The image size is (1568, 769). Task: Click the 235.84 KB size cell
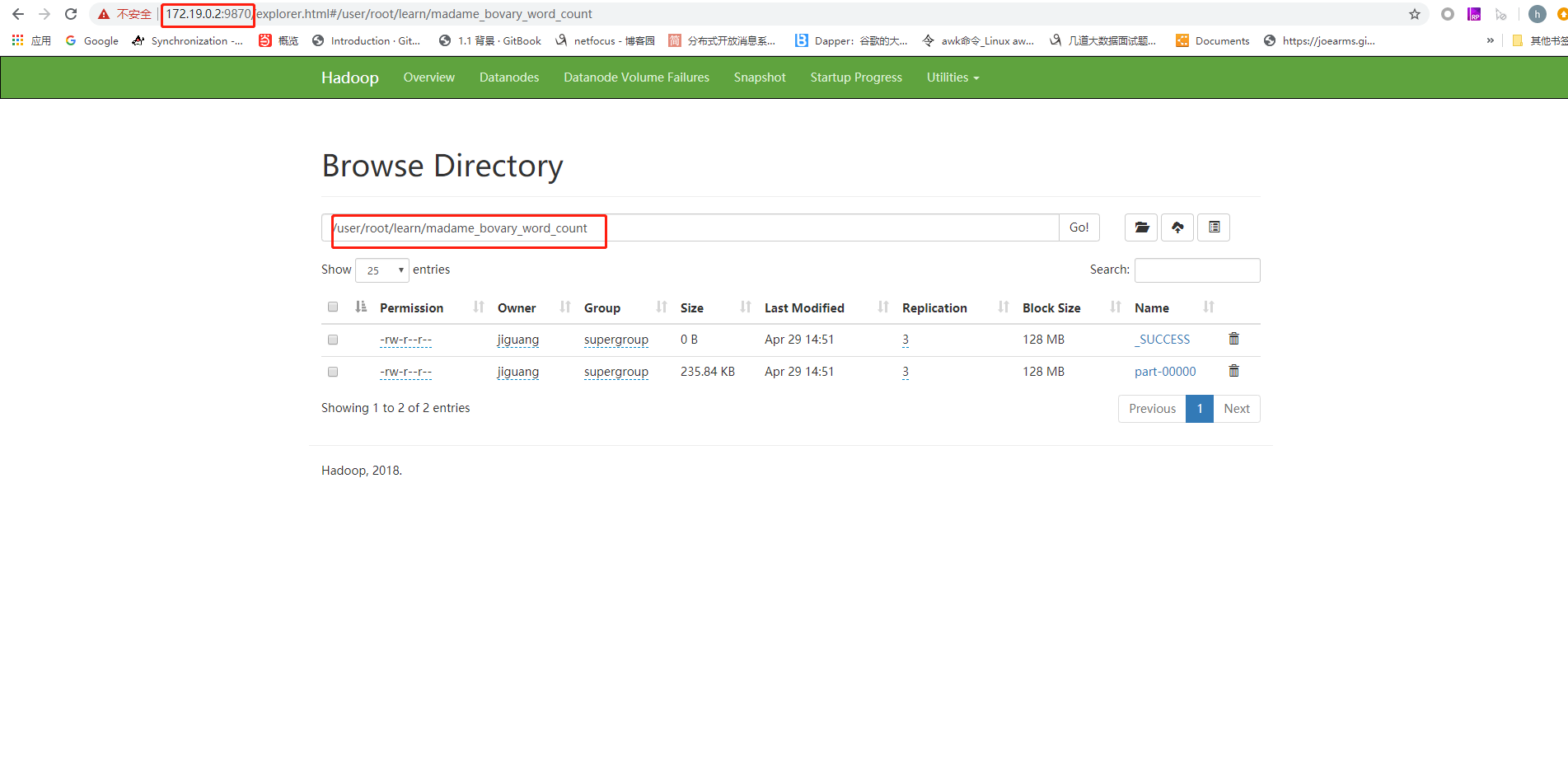708,372
